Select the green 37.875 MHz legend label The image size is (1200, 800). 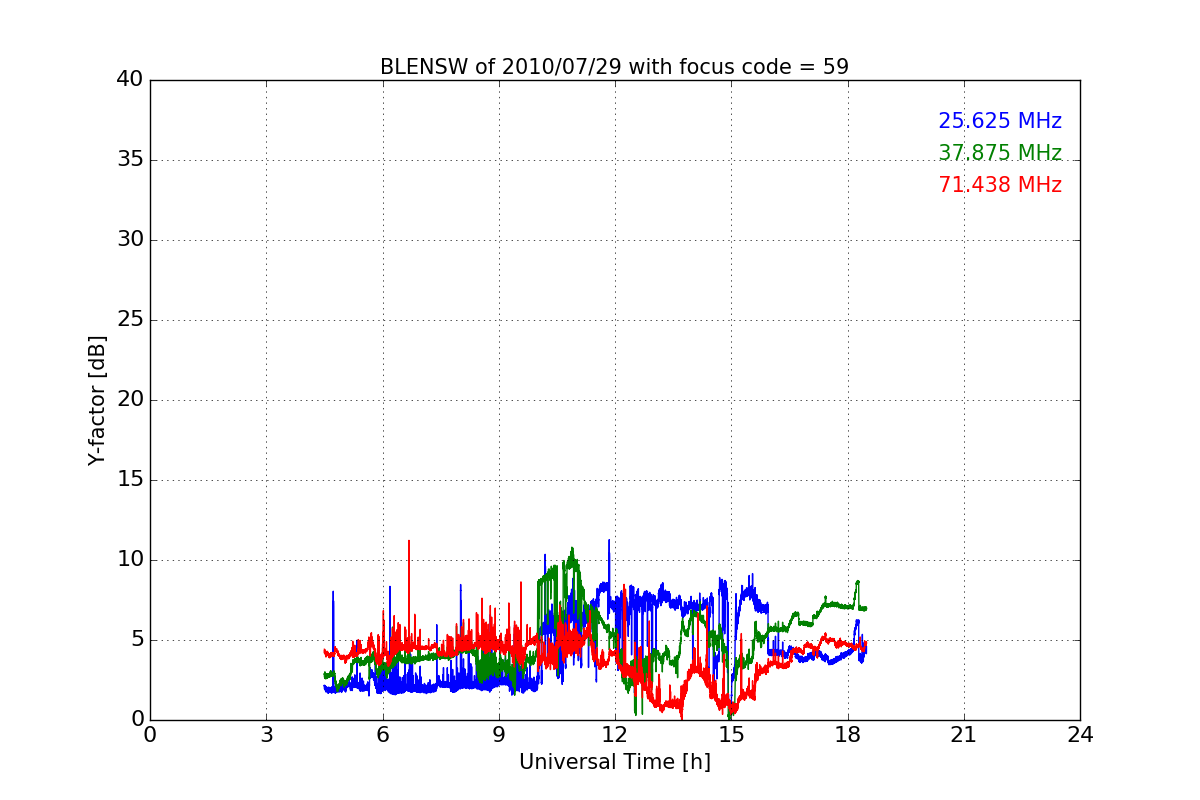[1000, 153]
